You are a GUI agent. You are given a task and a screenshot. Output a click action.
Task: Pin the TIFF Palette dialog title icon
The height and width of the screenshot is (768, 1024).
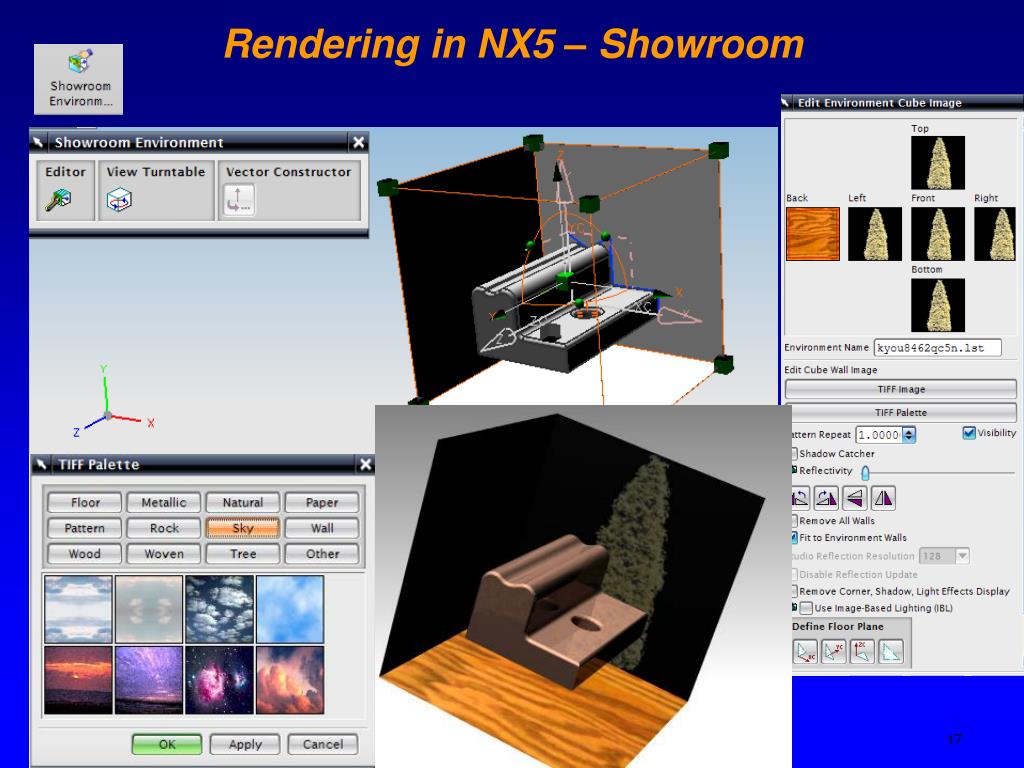[42, 464]
